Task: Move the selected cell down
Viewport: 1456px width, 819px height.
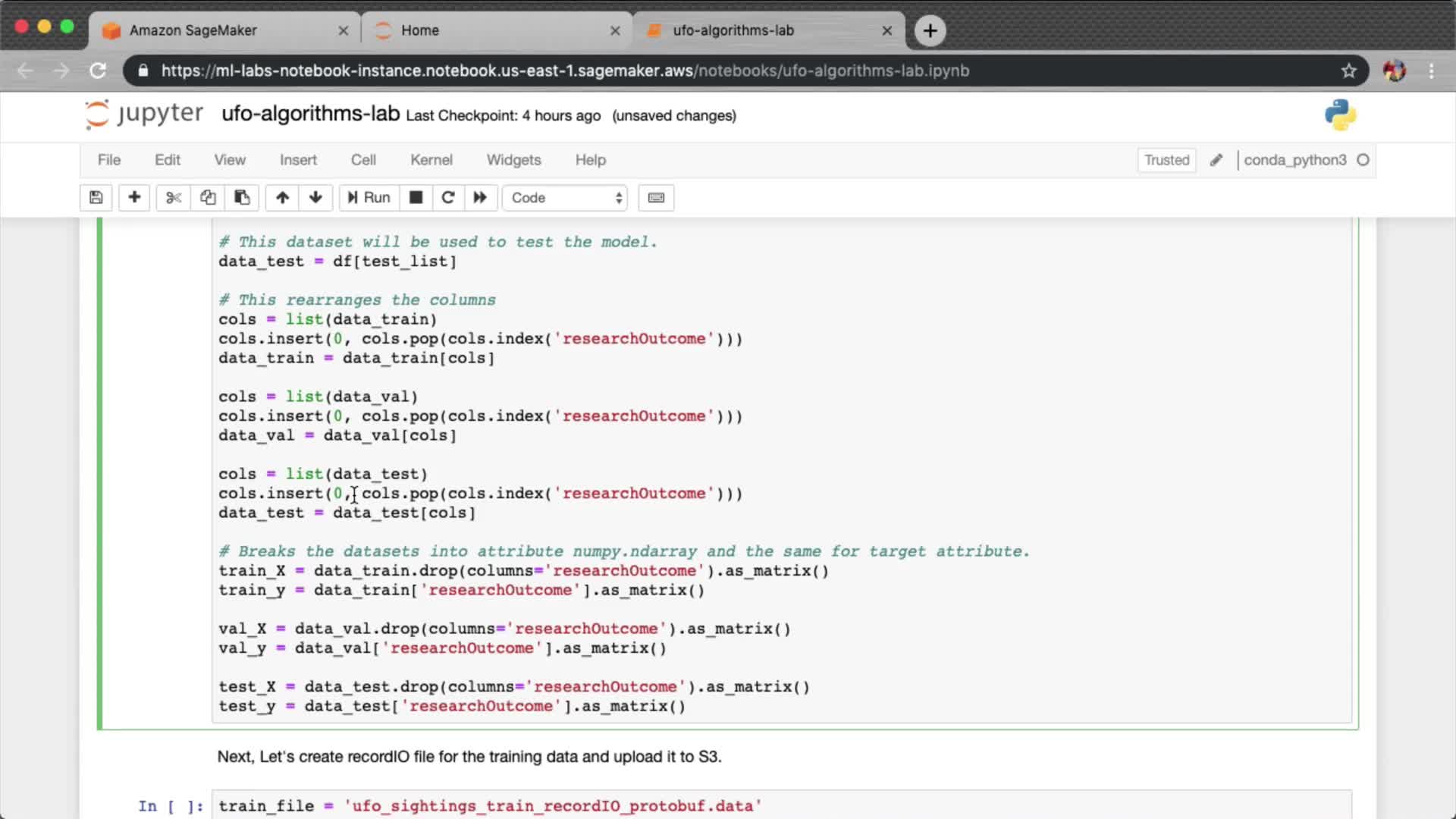Action: coord(315,198)
